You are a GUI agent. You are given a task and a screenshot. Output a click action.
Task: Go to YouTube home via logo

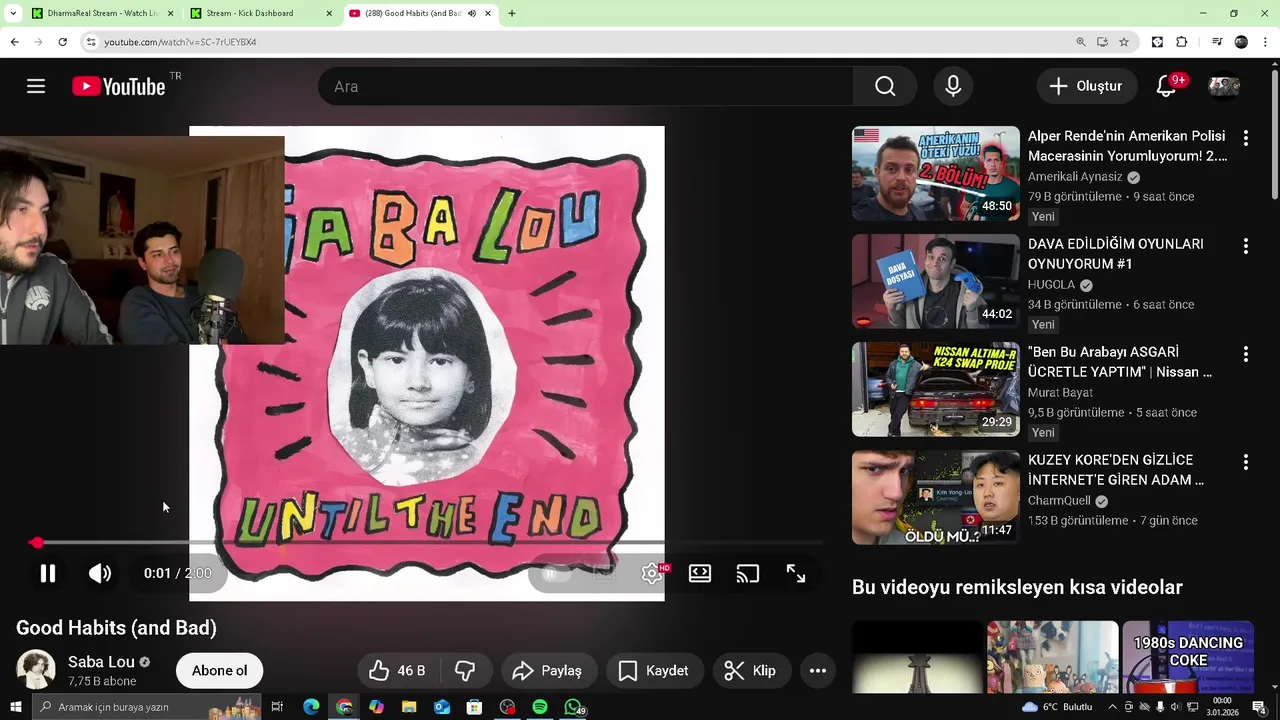118,87
